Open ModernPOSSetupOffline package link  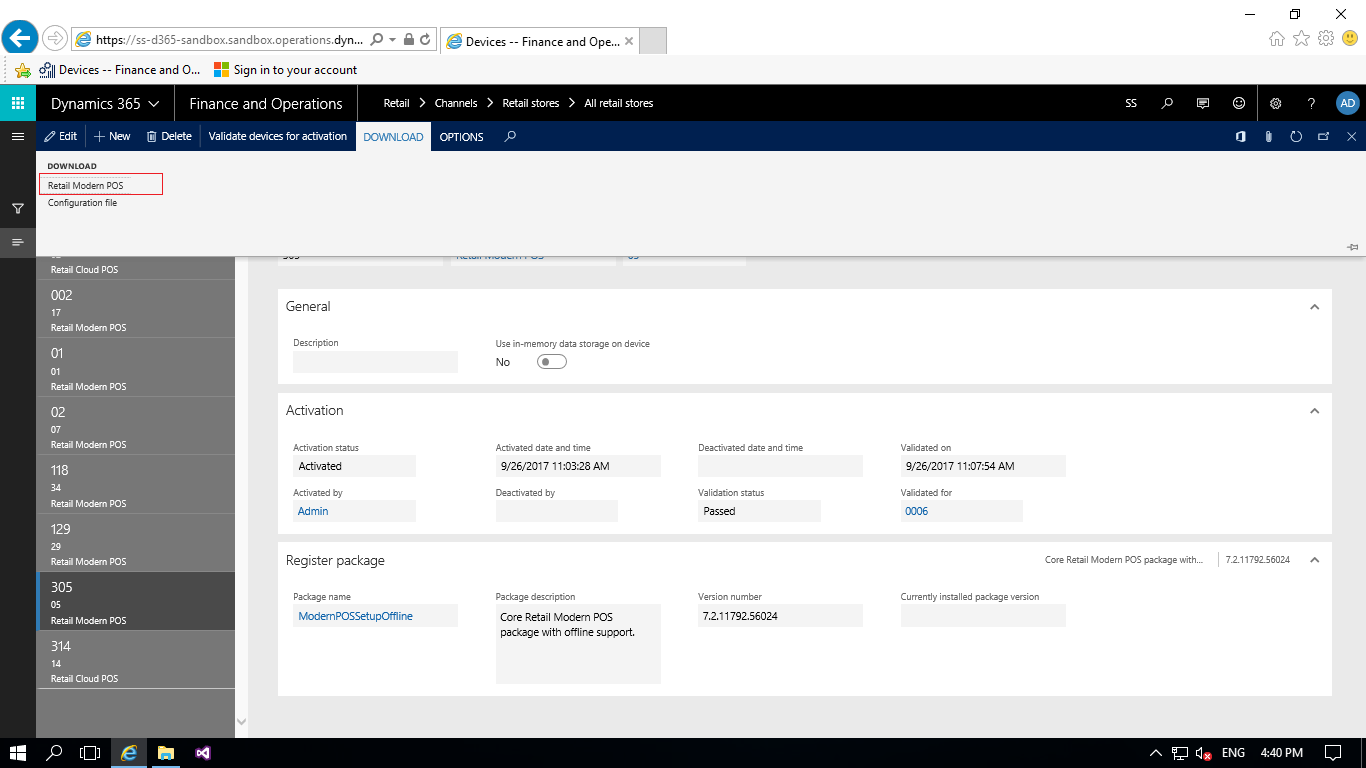(x=355, y=616)
